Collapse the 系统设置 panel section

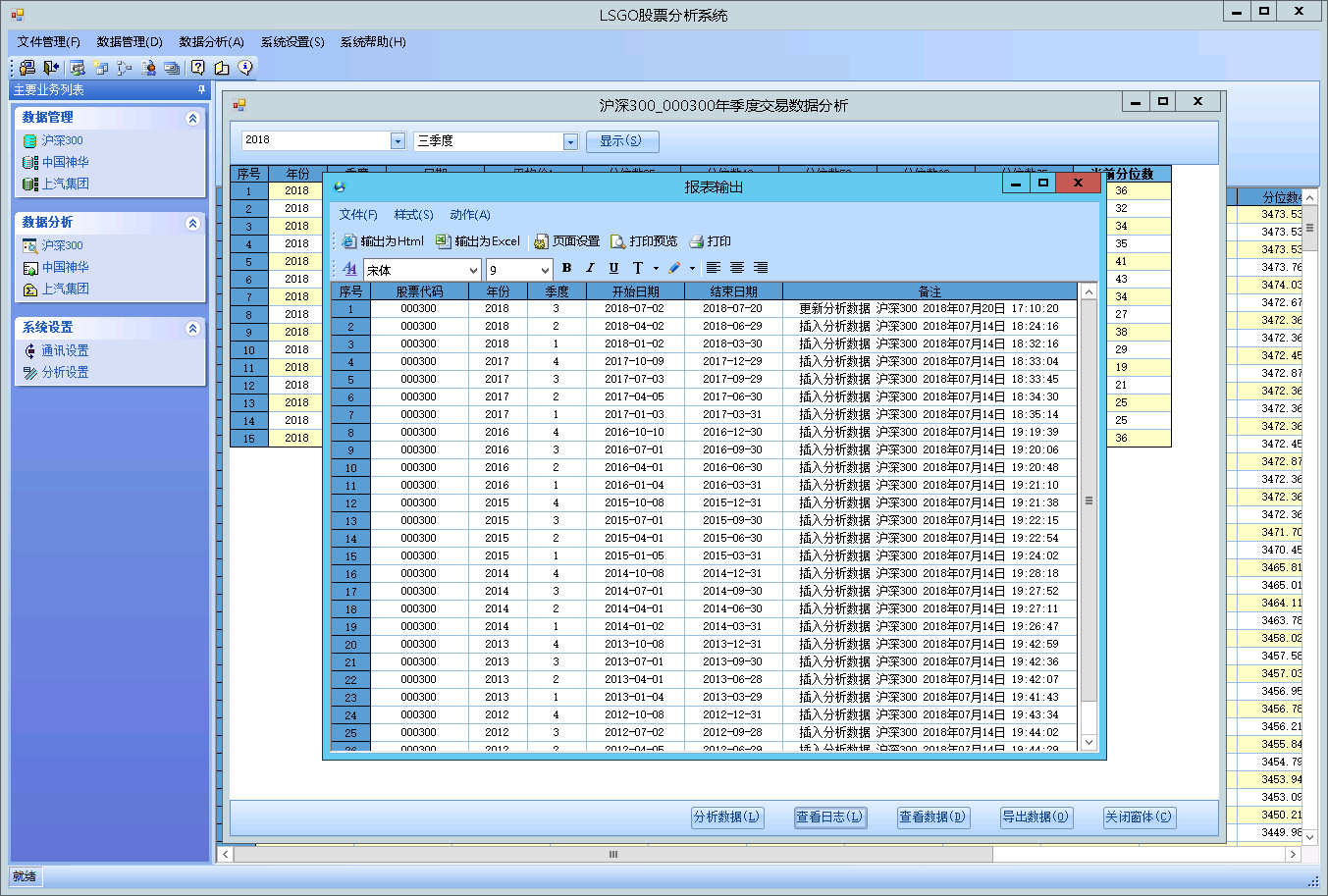(192, 328)
